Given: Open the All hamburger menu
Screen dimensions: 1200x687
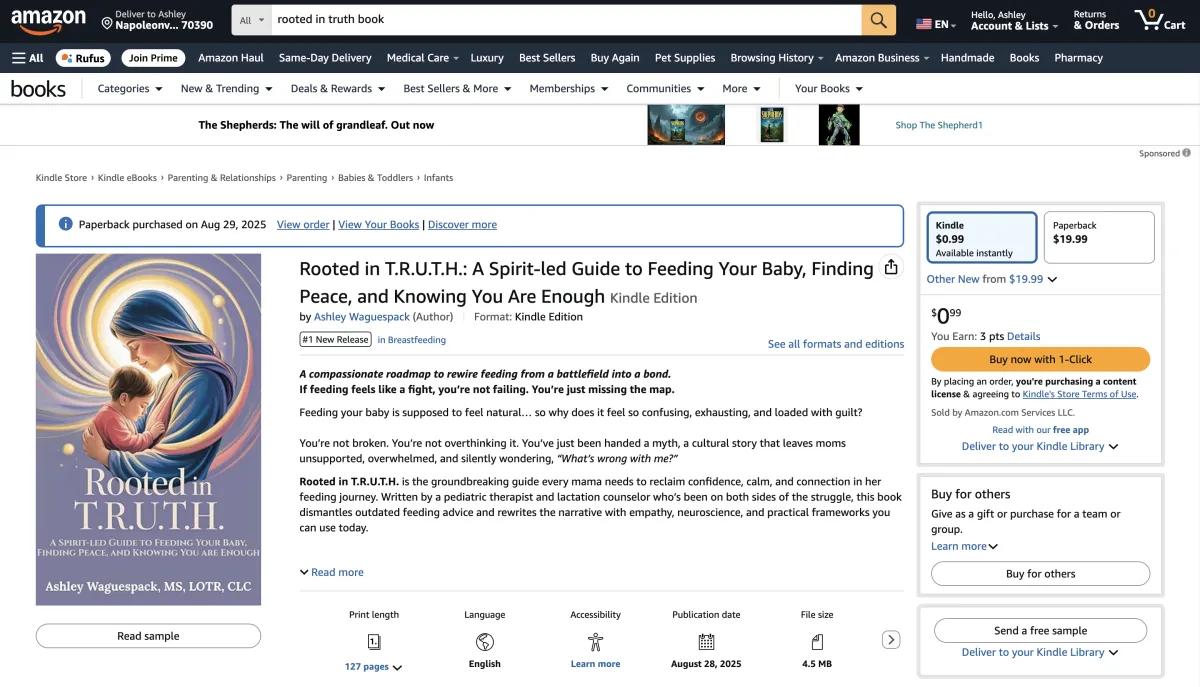Looking at the screenshot, I should click(x=27, y=58).
